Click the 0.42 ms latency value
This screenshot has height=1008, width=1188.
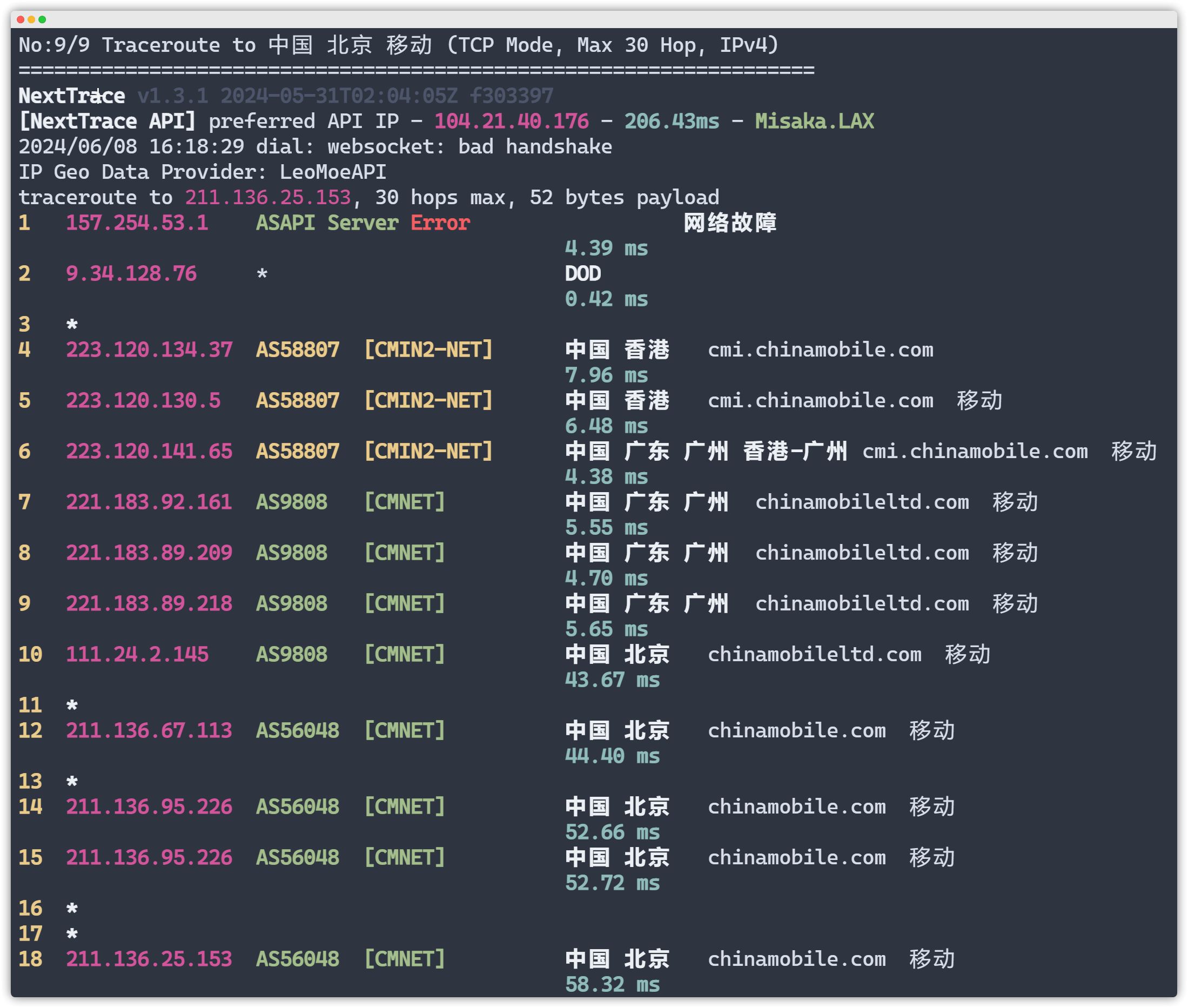(x=606, y=299)
